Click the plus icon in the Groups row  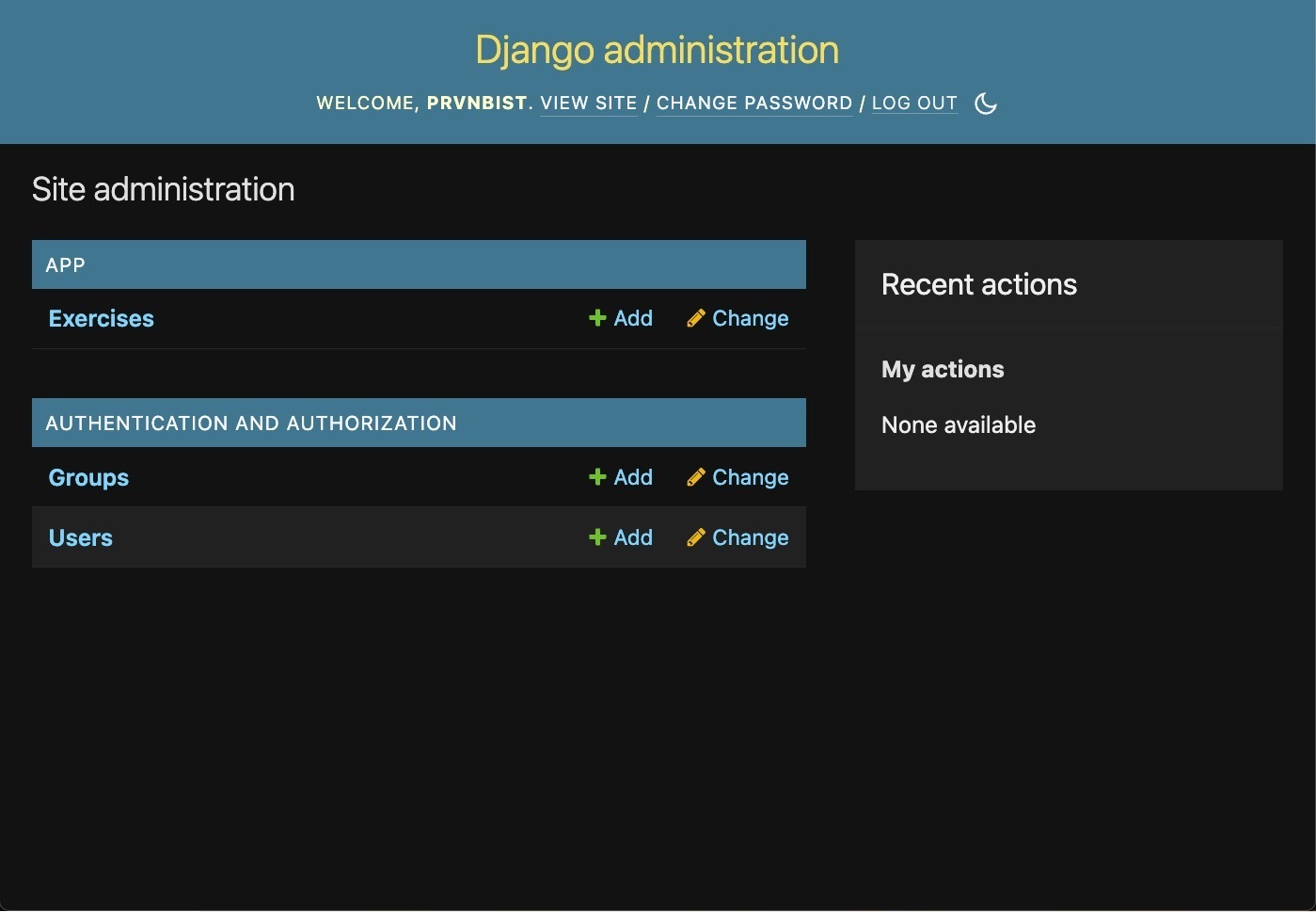[x=597, y=477]
